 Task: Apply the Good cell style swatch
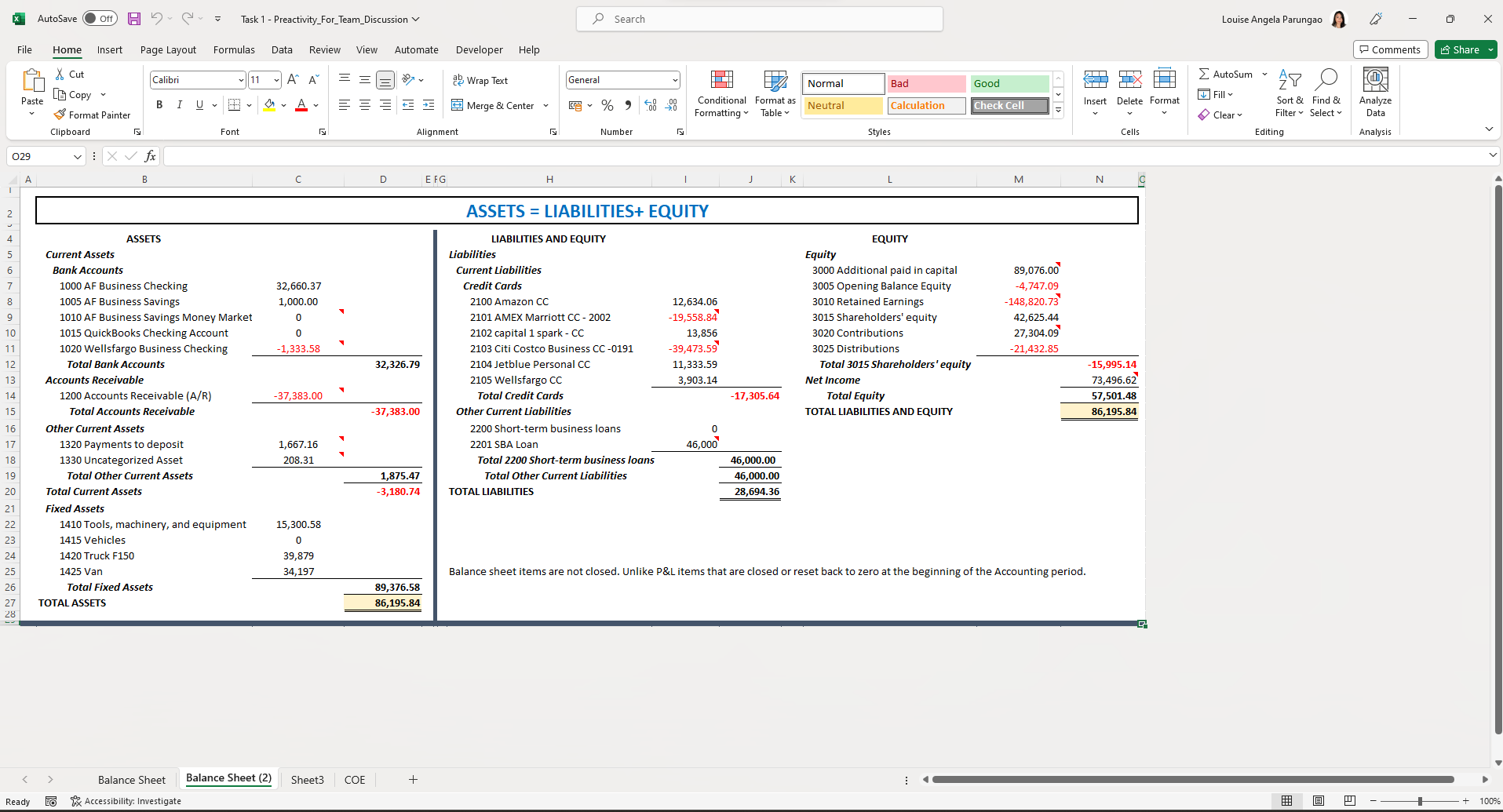click(x=1009, y=83)
